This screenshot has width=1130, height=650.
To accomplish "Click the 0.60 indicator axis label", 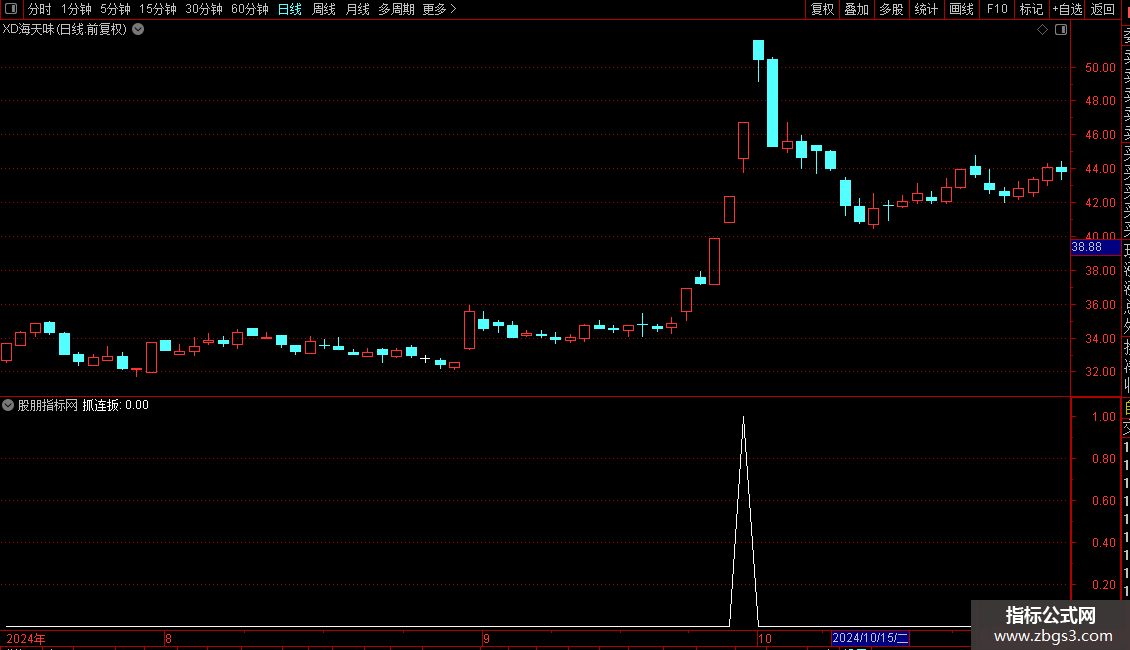I will pos(1104,501).
